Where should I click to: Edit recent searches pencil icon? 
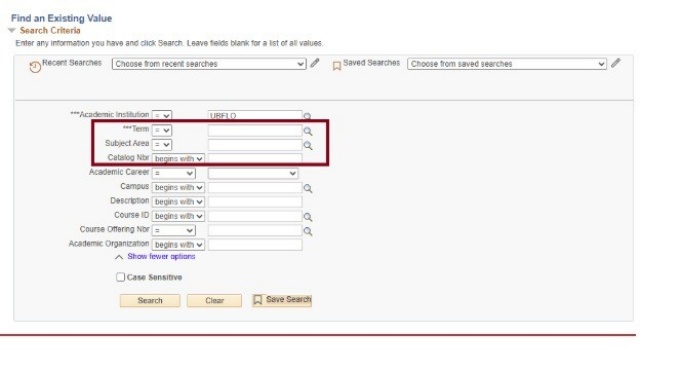click(x=315, y=63)
